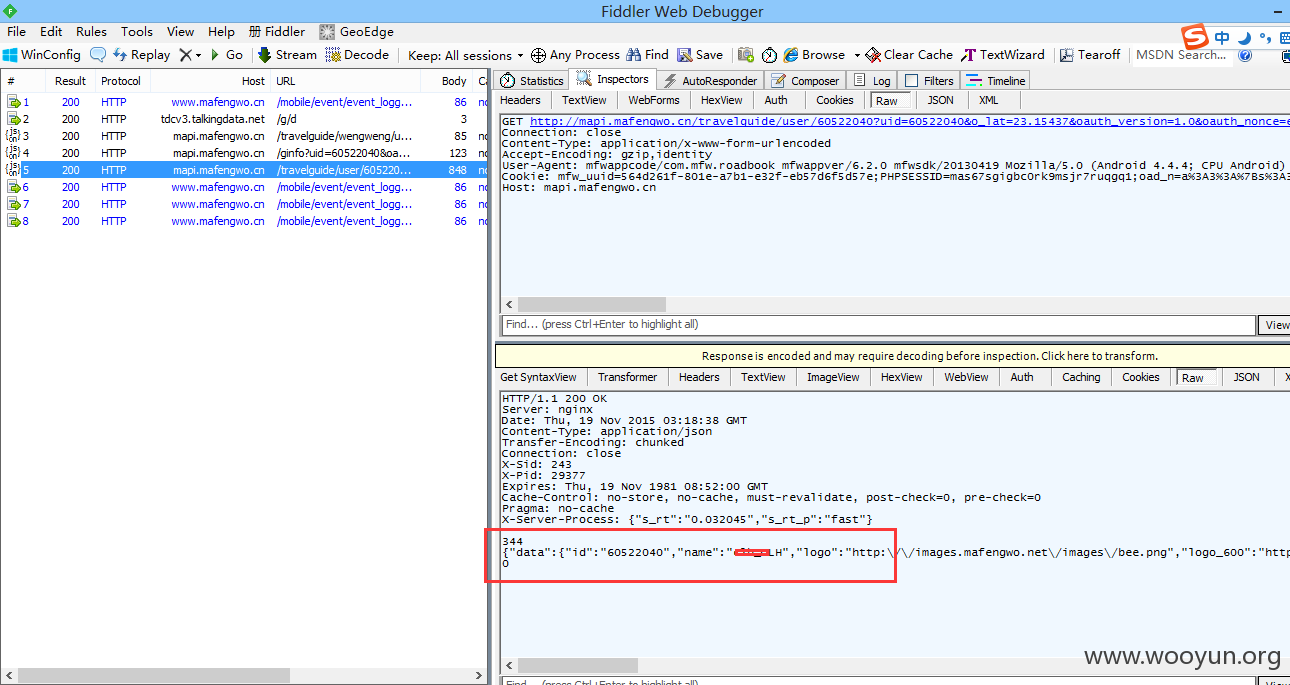1290x685 pixels.
Task: Open the Timeline tab
Action: coord(995,81)
